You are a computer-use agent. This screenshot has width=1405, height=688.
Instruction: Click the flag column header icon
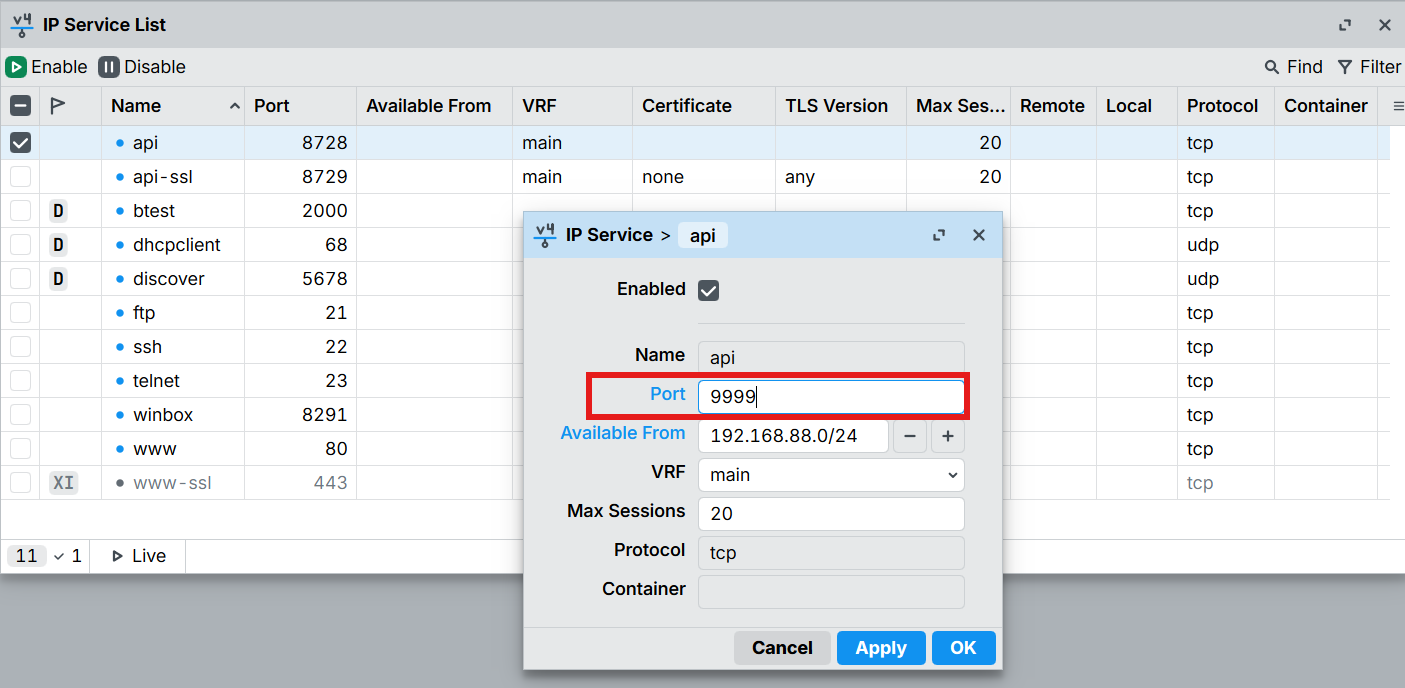coord(58,106)
